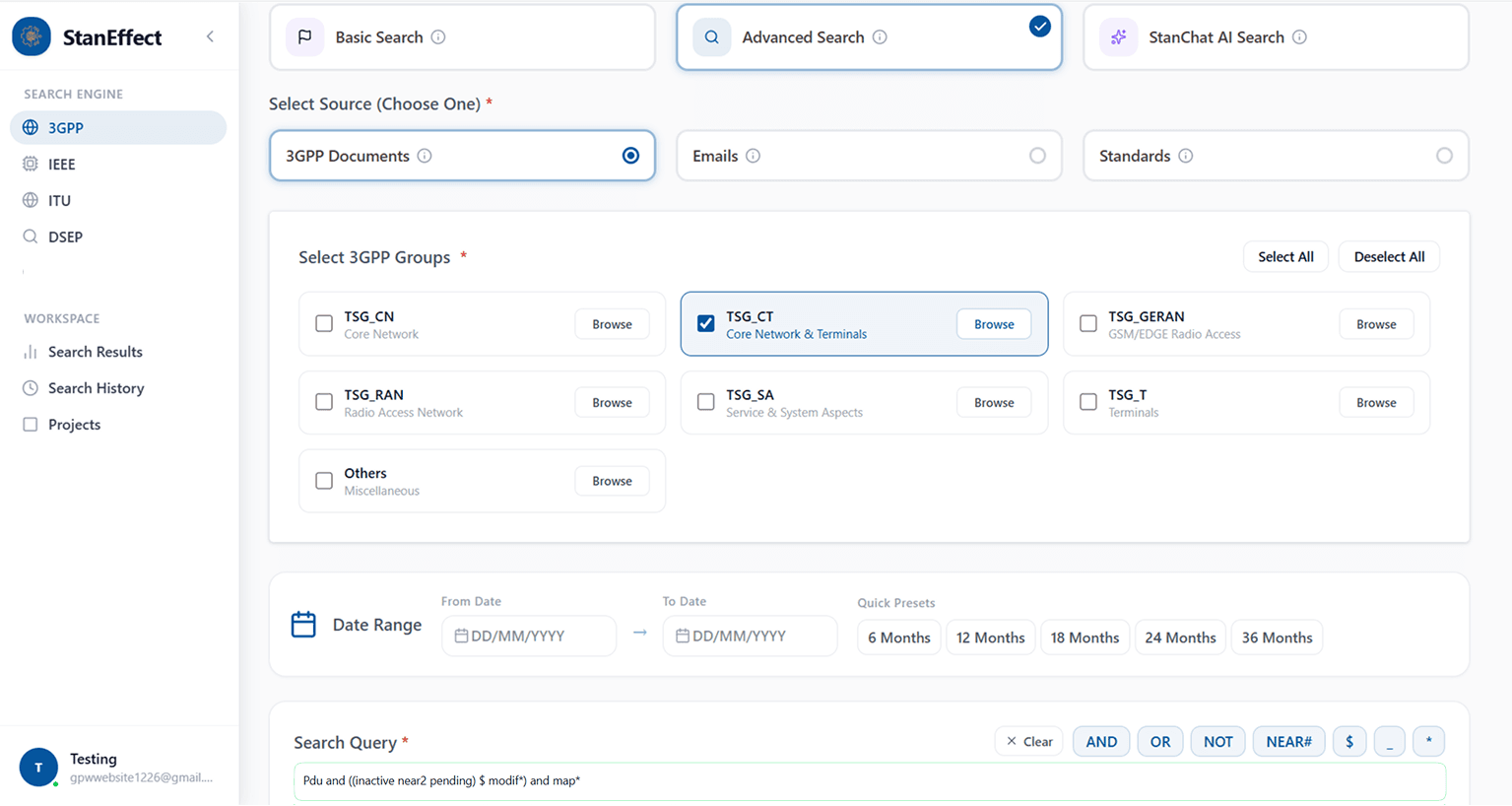Image resolution: width=1512 pixels, height=806 pixels.
Task: Click info icon next to Advanced Search
Action: 880,37
